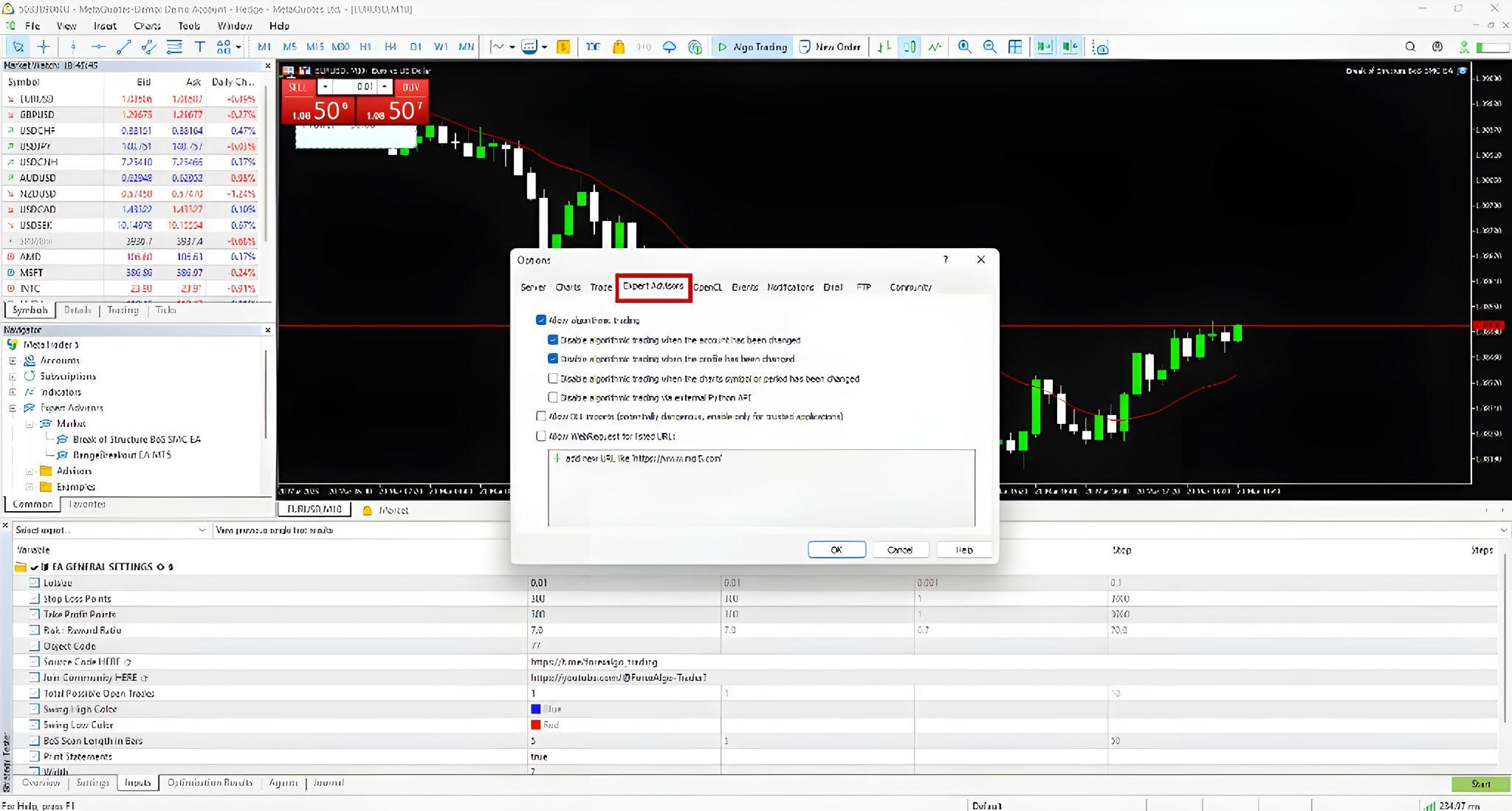
Task: Enable Allow DLL imports checkbox
Action: [541, 416]
